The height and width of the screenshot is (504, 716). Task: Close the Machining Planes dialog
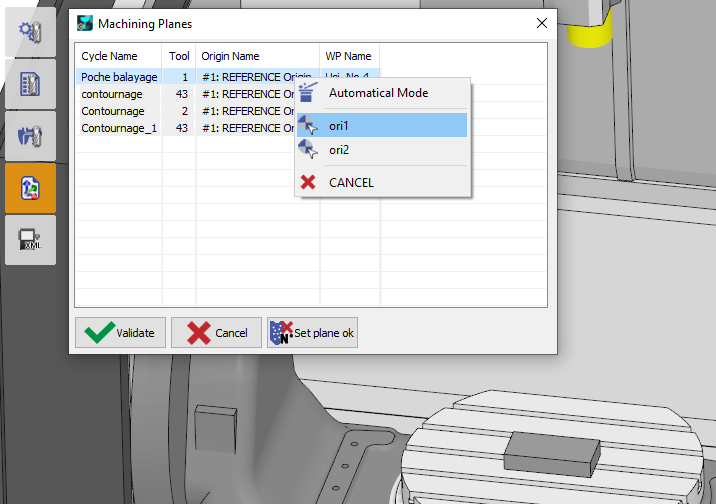542,23
